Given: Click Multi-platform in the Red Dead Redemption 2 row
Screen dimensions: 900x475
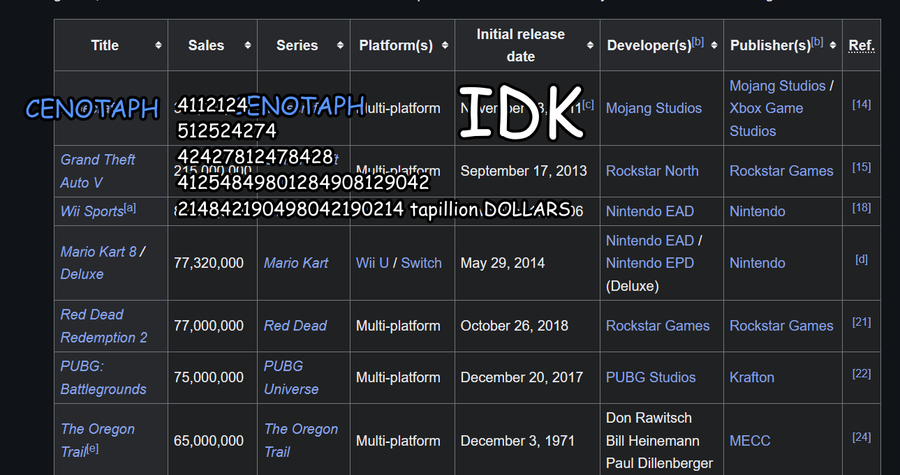Looking at the screenshot, I should coord(398,326).
